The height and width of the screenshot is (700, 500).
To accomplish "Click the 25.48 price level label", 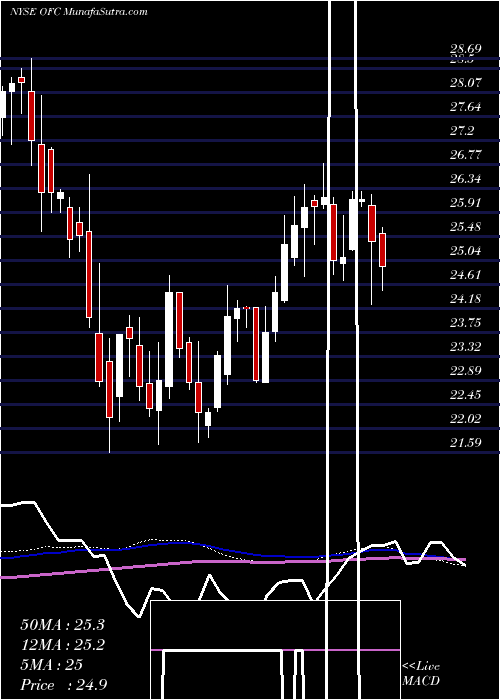I will (x=466, y=226).
